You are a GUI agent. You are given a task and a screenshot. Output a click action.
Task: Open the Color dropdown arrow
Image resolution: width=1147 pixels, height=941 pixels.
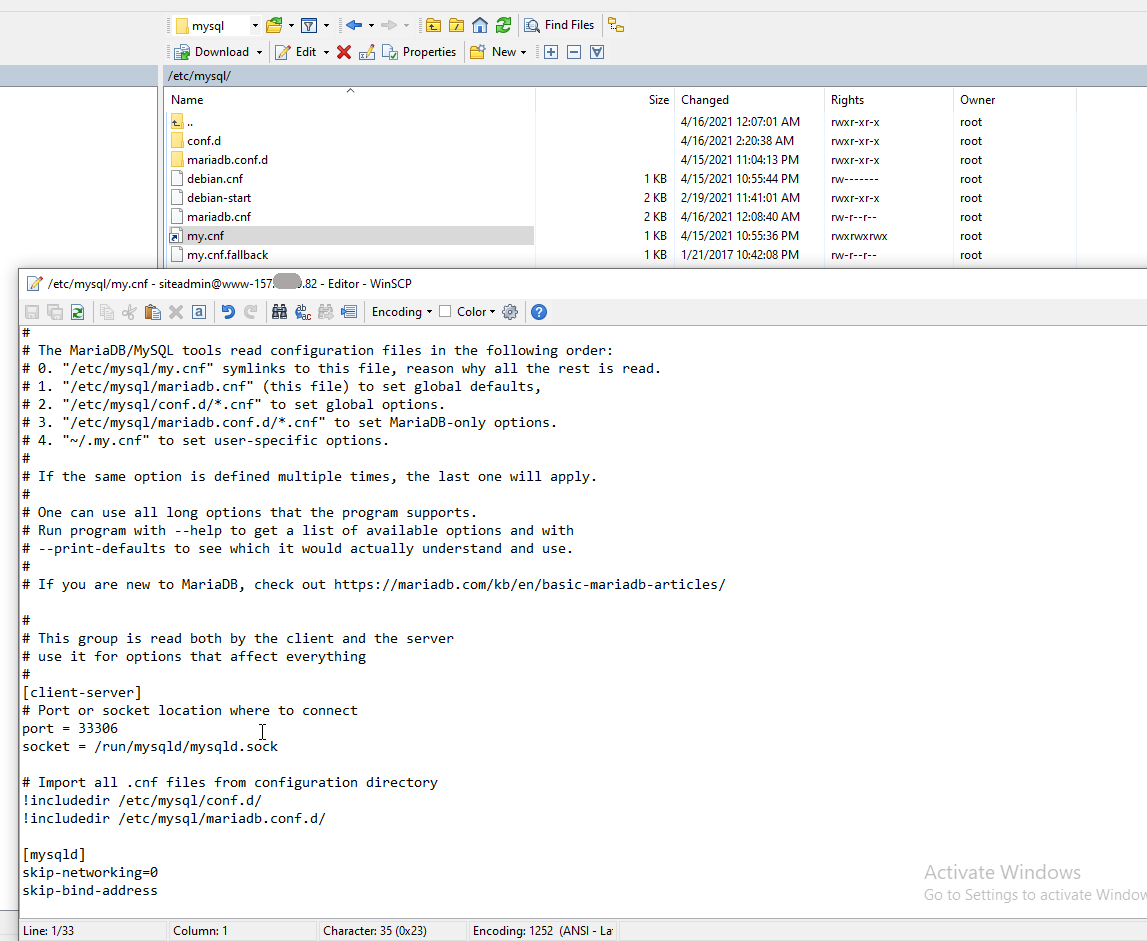pyautogui.click(x=492, y=312)
